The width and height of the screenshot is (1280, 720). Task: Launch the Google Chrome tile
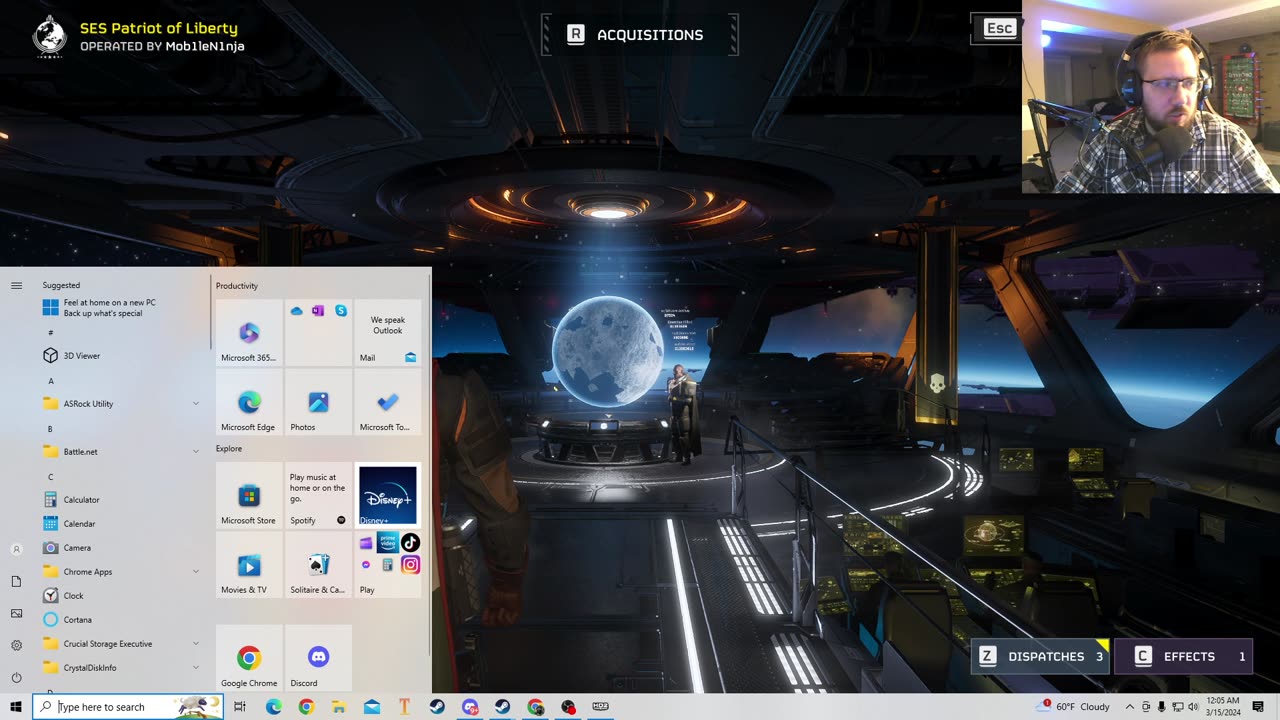point(249,658)
